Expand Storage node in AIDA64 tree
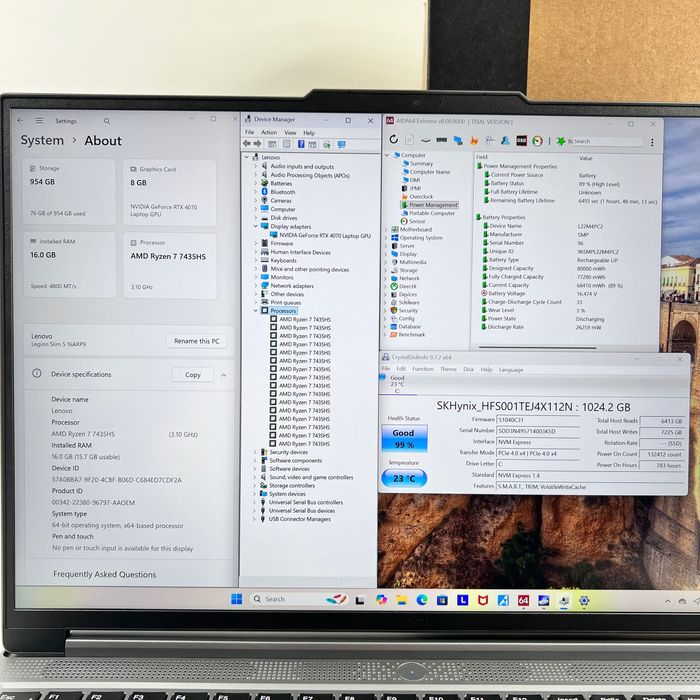The width and height of the screenshot is (700, 700). [386, 270]
